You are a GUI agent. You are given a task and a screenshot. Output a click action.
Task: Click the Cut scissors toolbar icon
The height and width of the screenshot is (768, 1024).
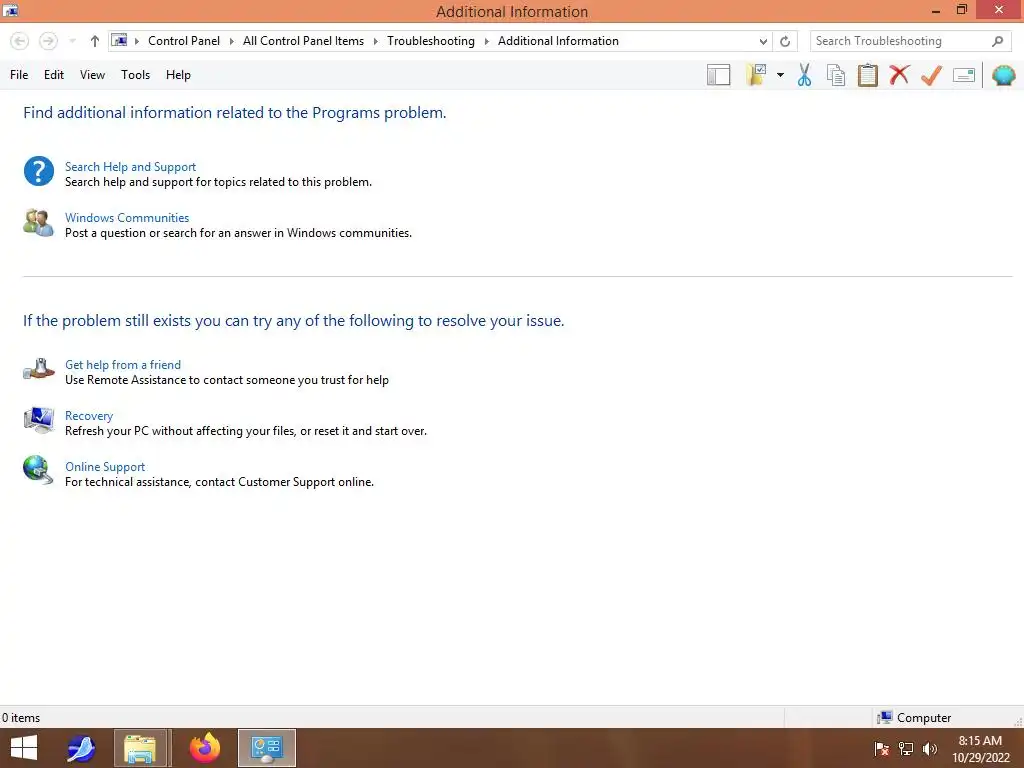804,75
